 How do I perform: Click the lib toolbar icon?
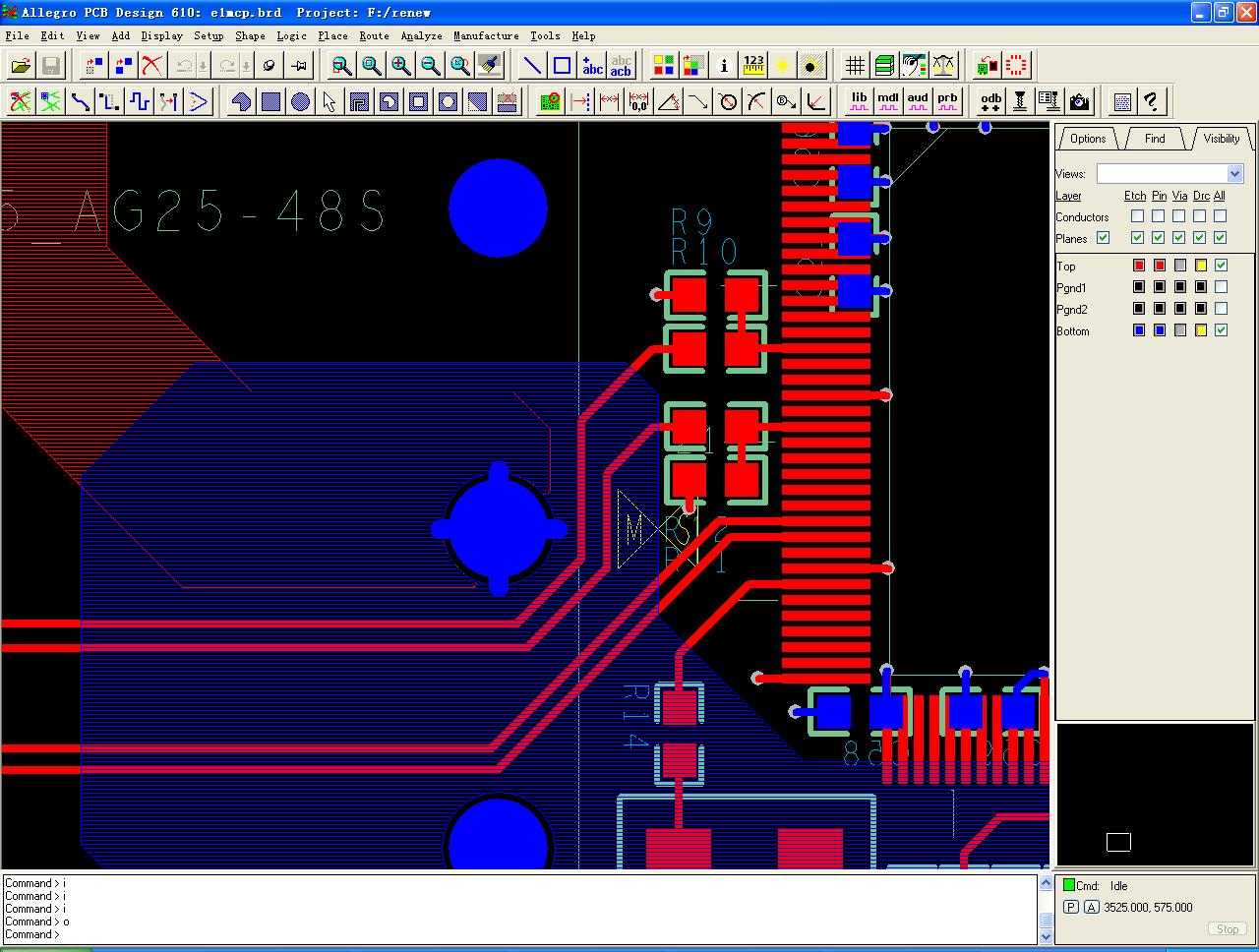[x=859, y=101]
